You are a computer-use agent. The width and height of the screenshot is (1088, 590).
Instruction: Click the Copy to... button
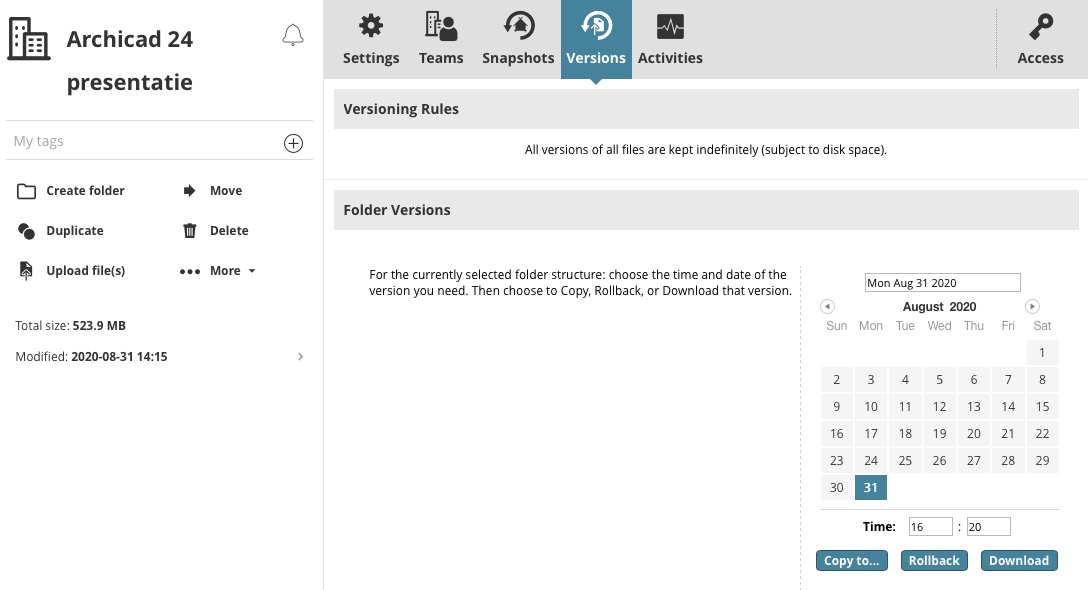coord(851,561)
